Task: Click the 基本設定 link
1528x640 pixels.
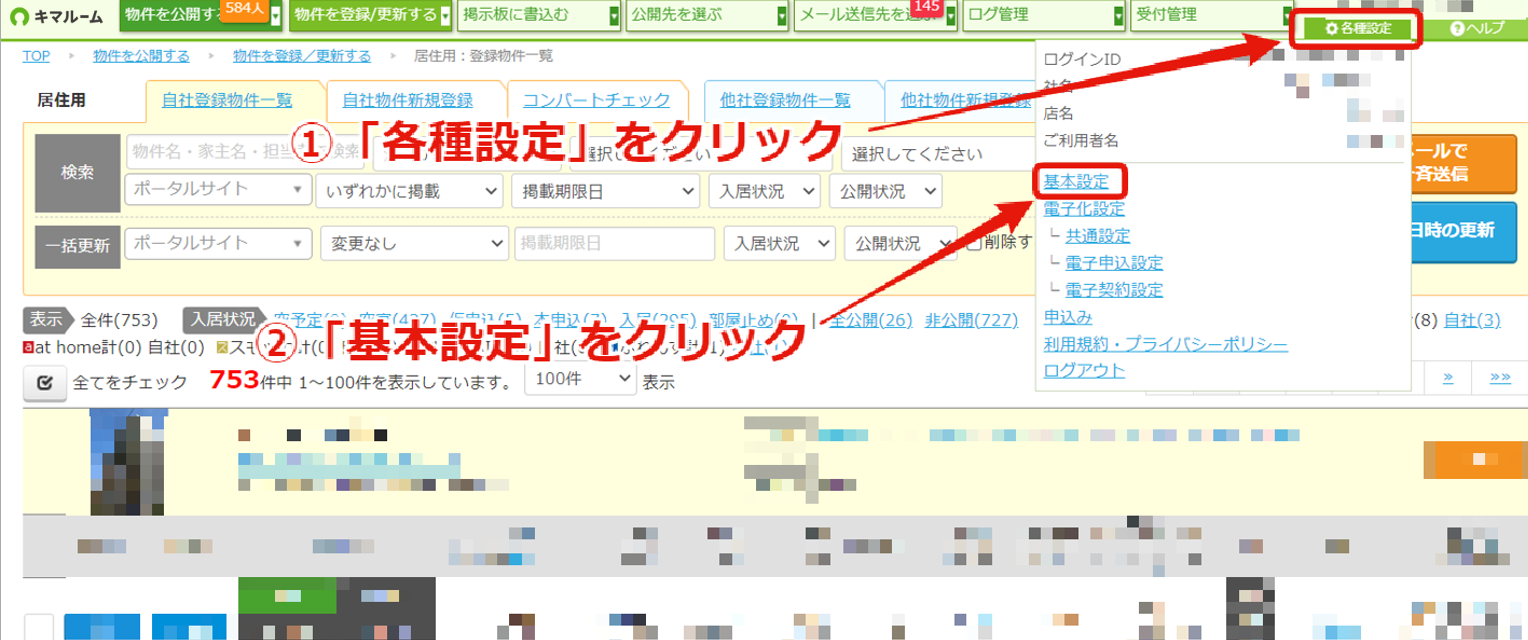Action: pyautogui.click(x=1076, y=182)
